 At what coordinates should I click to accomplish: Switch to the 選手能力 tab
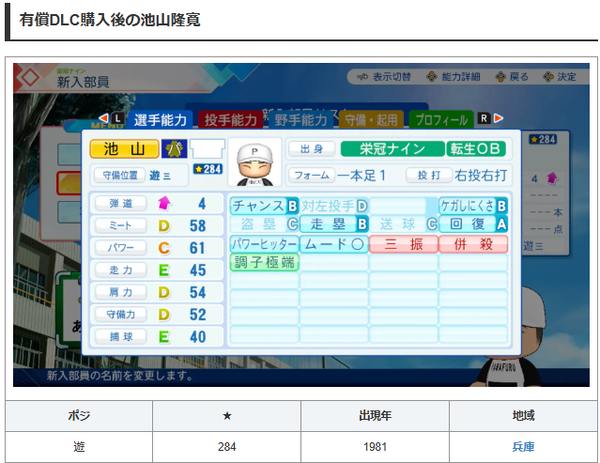(160, 119)
